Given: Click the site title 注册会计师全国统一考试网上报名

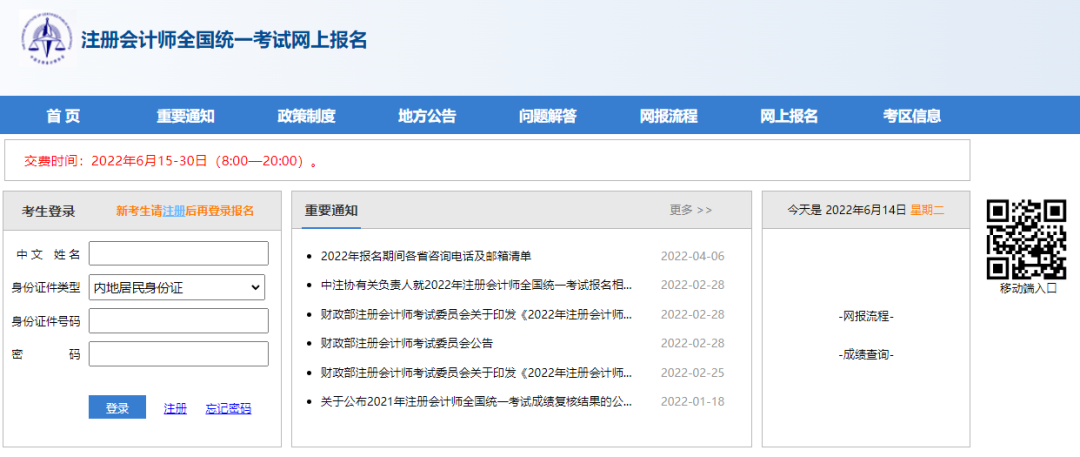Looking at the screenshot, I should pyautogui.click(x=224, y=40).
